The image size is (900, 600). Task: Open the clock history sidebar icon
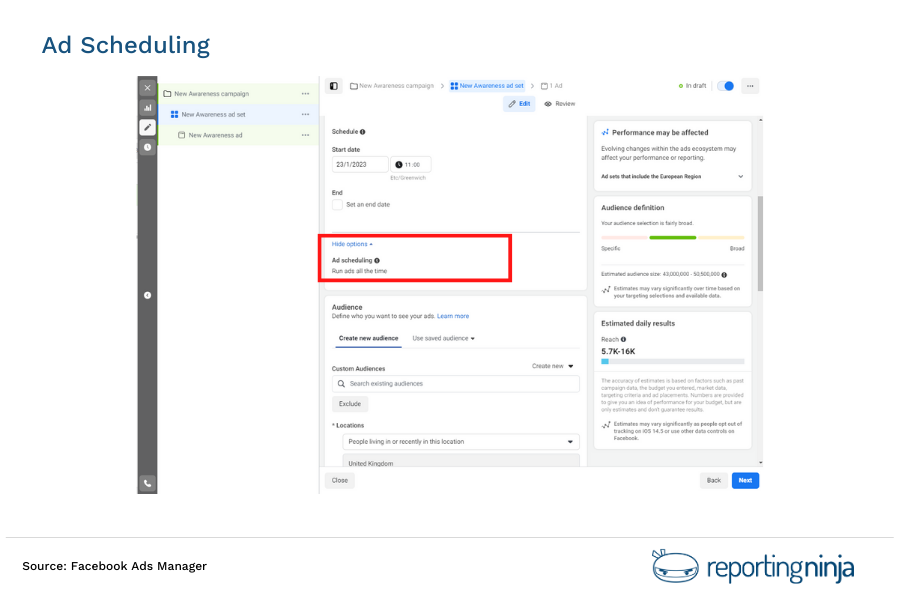148,147
